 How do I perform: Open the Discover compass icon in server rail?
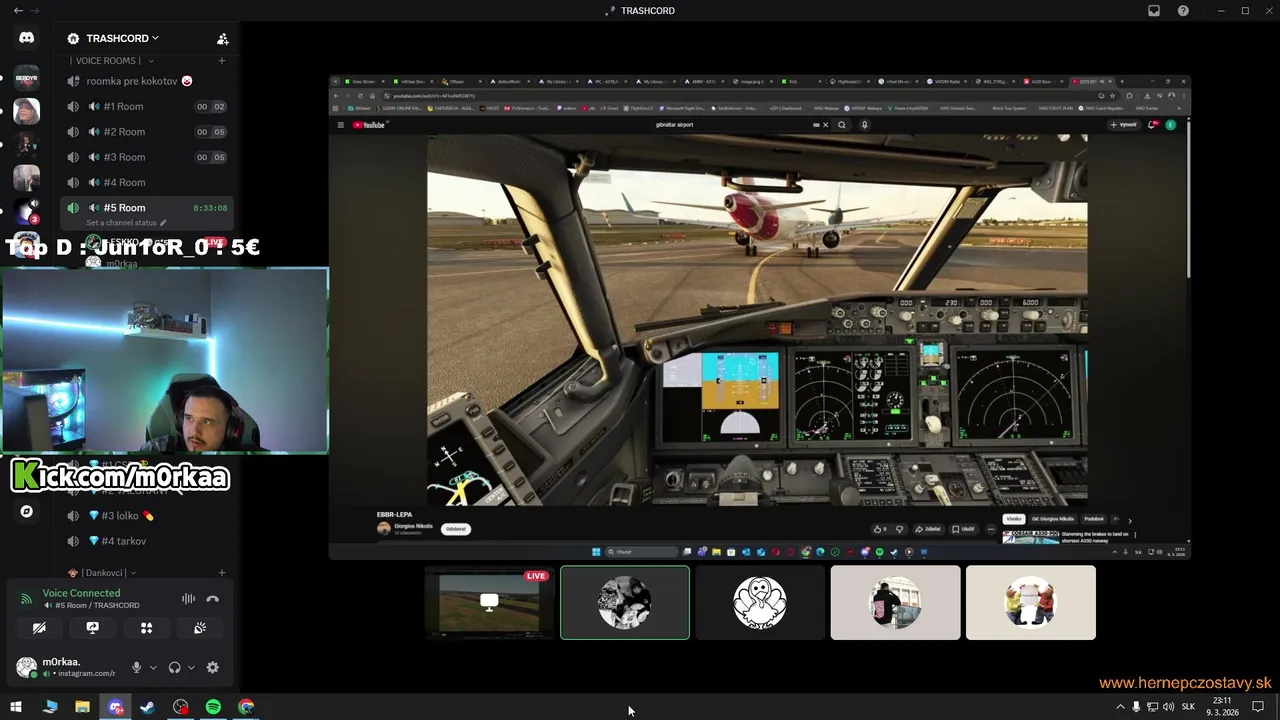(x=26, y=511)
